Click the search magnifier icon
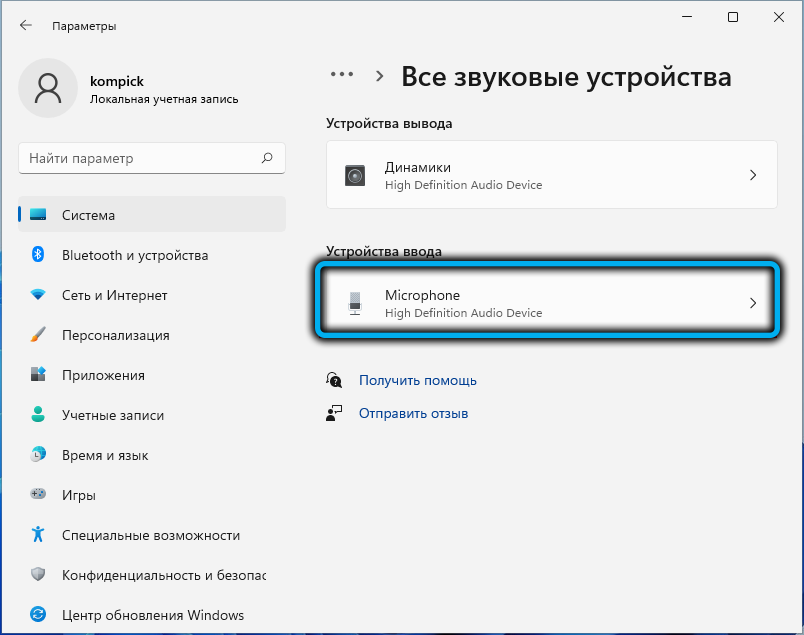Screen dimensions: 804x635 click(x=267, y=158)
